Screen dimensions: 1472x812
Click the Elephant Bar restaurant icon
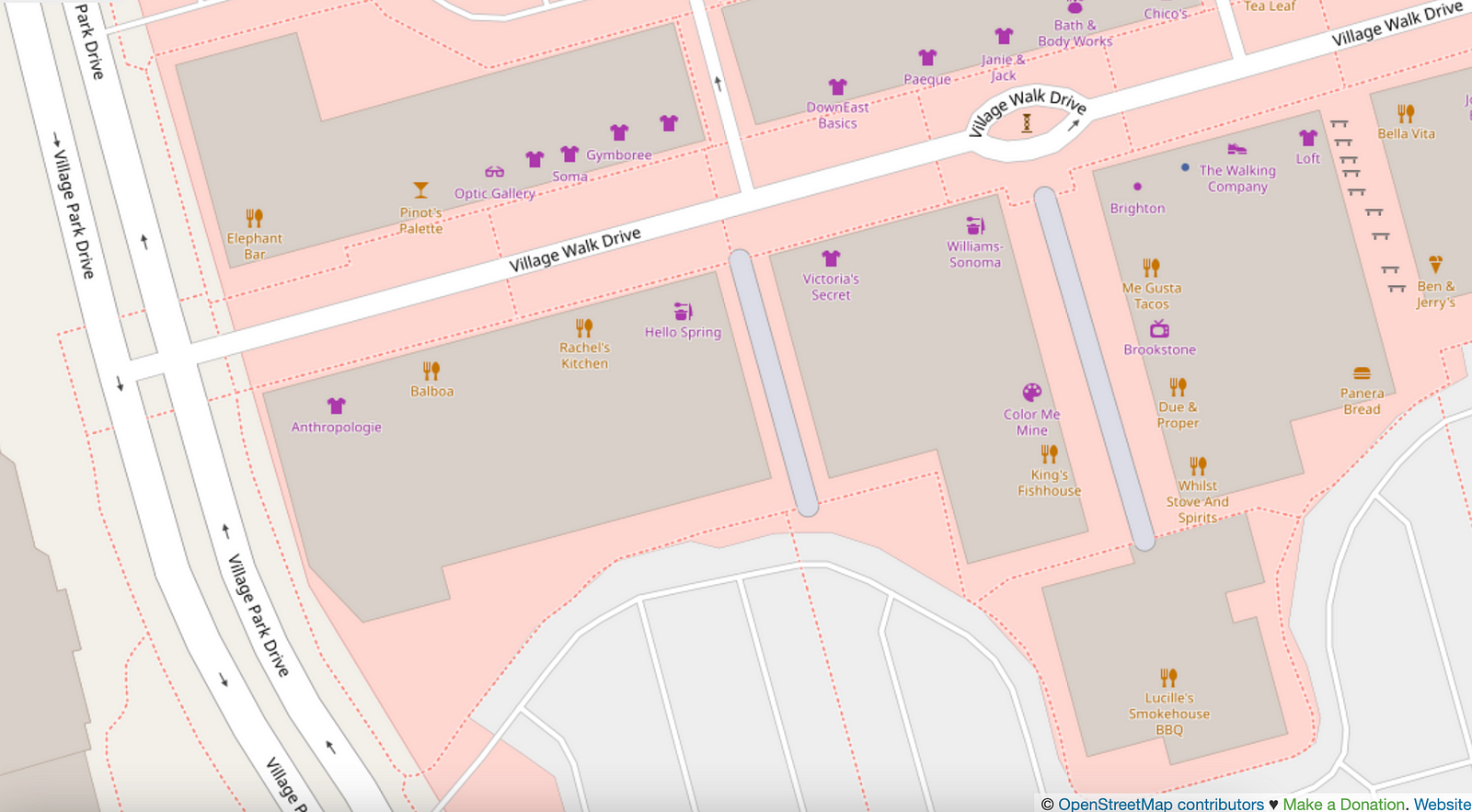[x=255, y=218]
